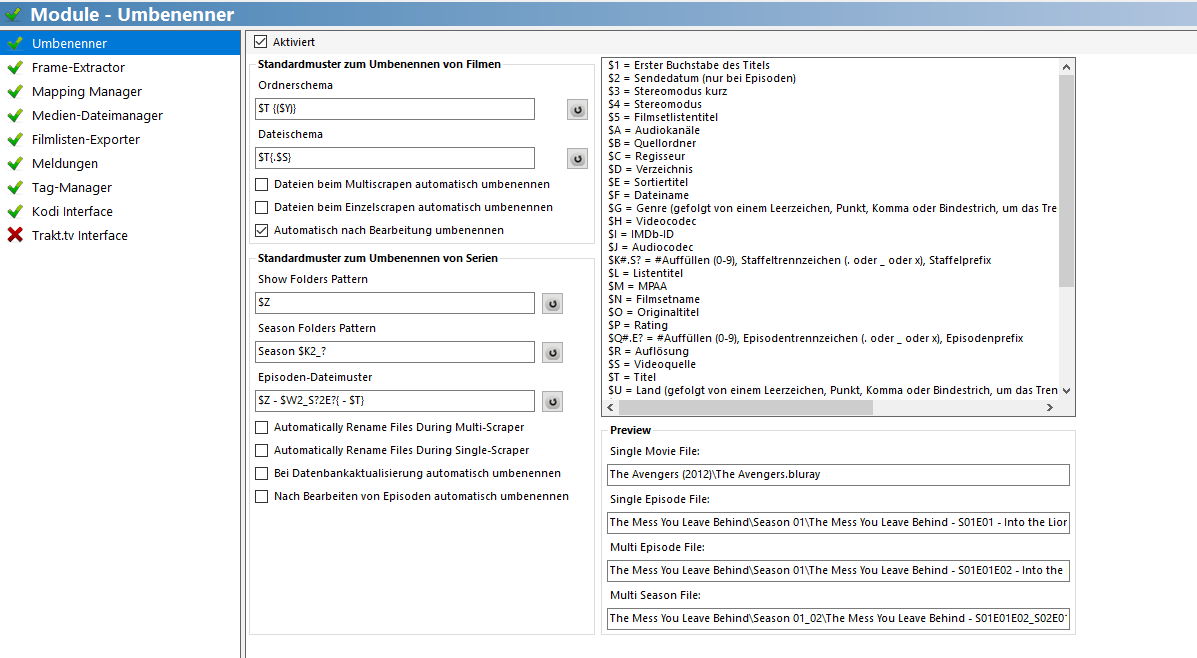Click the Multi Season File preview field
Screen dimensions: 1197x658
click(x=838, y=618)
